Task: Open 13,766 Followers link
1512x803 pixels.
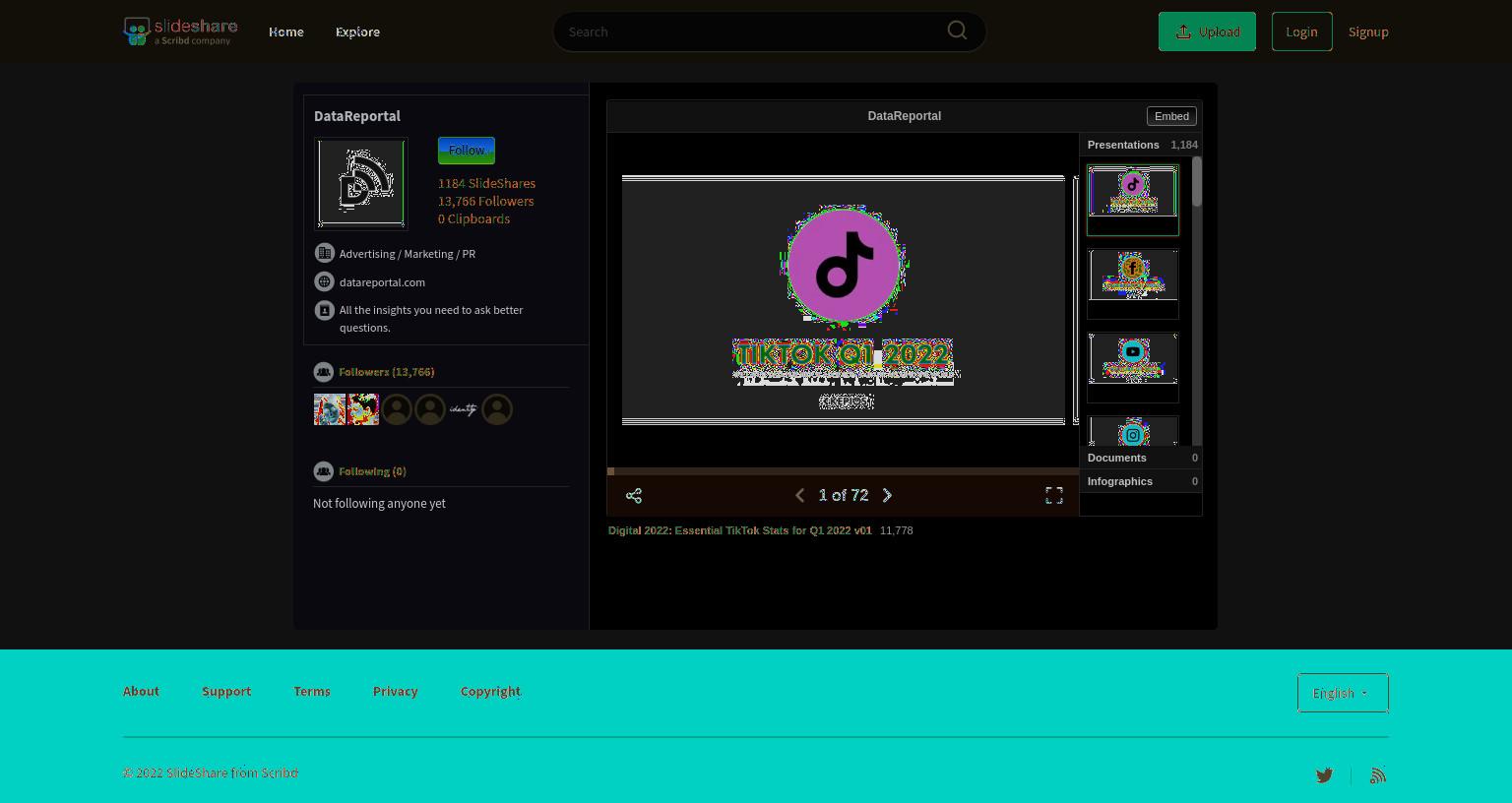Action: (x=485, y=201)
